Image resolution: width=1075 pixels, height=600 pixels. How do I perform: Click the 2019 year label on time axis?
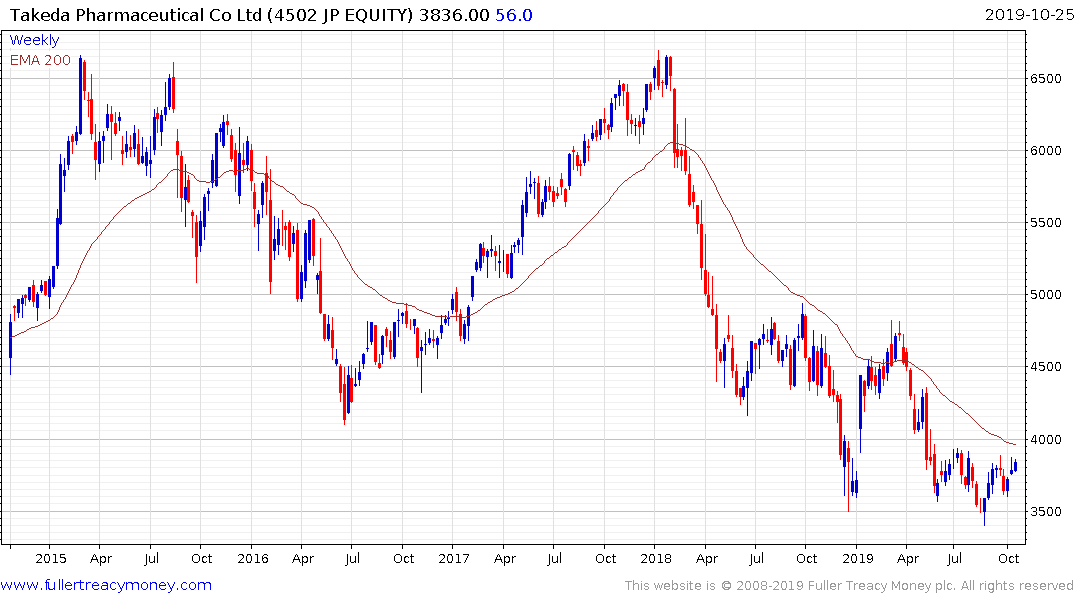(858, 558)
